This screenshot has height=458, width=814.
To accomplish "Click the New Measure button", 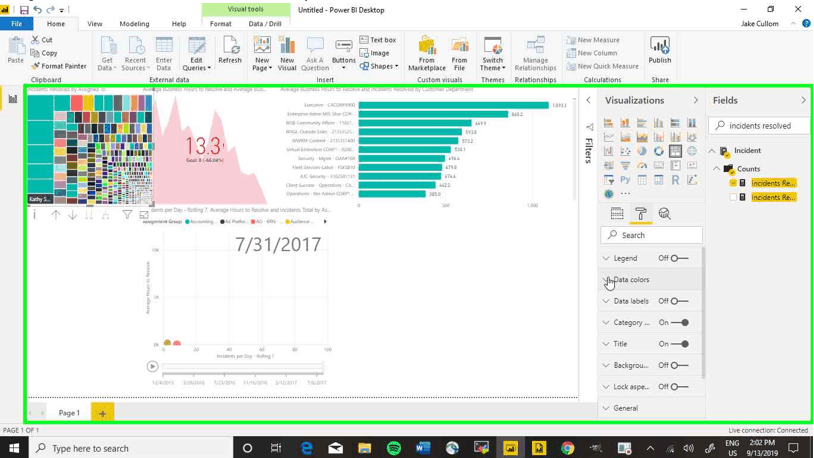I will coord(593,39).
